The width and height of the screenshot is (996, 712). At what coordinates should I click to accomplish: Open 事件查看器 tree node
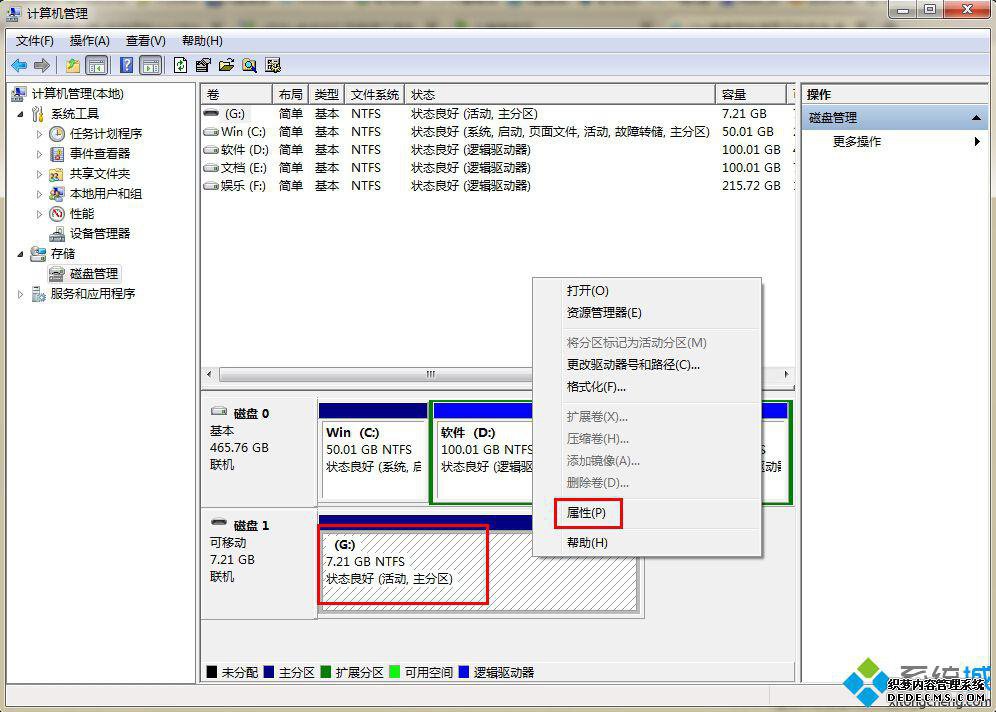point(100,154)
